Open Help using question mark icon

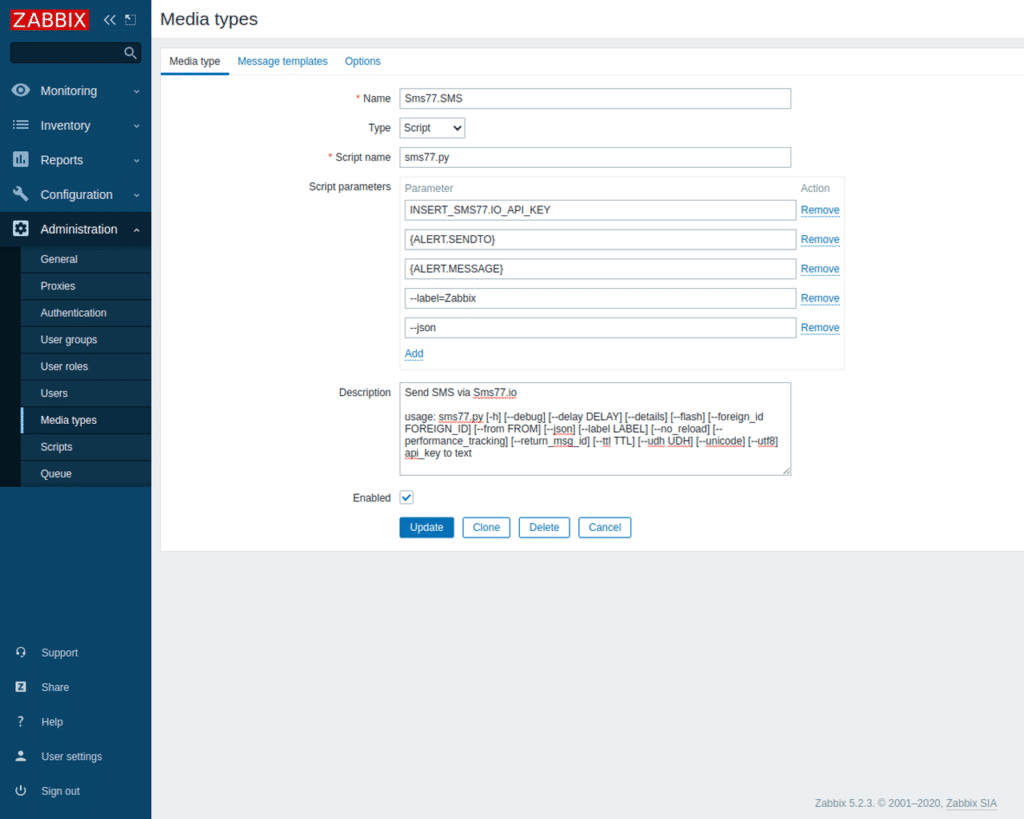(22, 721)
